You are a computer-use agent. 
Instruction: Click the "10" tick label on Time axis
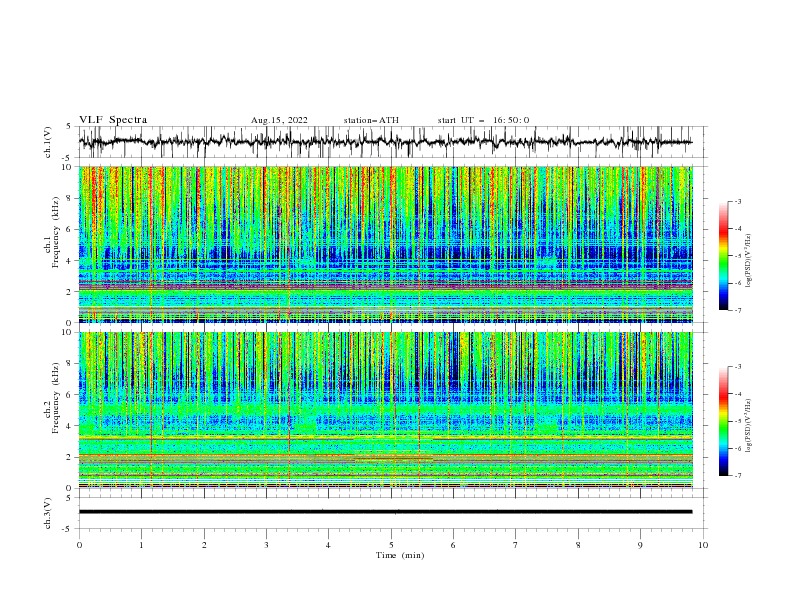[703, 545]
